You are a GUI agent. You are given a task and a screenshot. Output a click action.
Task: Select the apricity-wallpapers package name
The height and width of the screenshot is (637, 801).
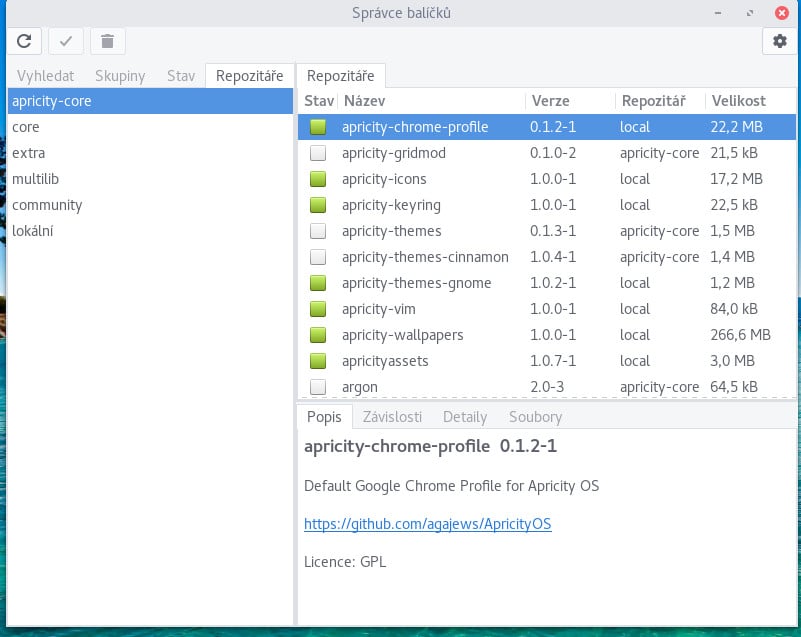point(403,335)
